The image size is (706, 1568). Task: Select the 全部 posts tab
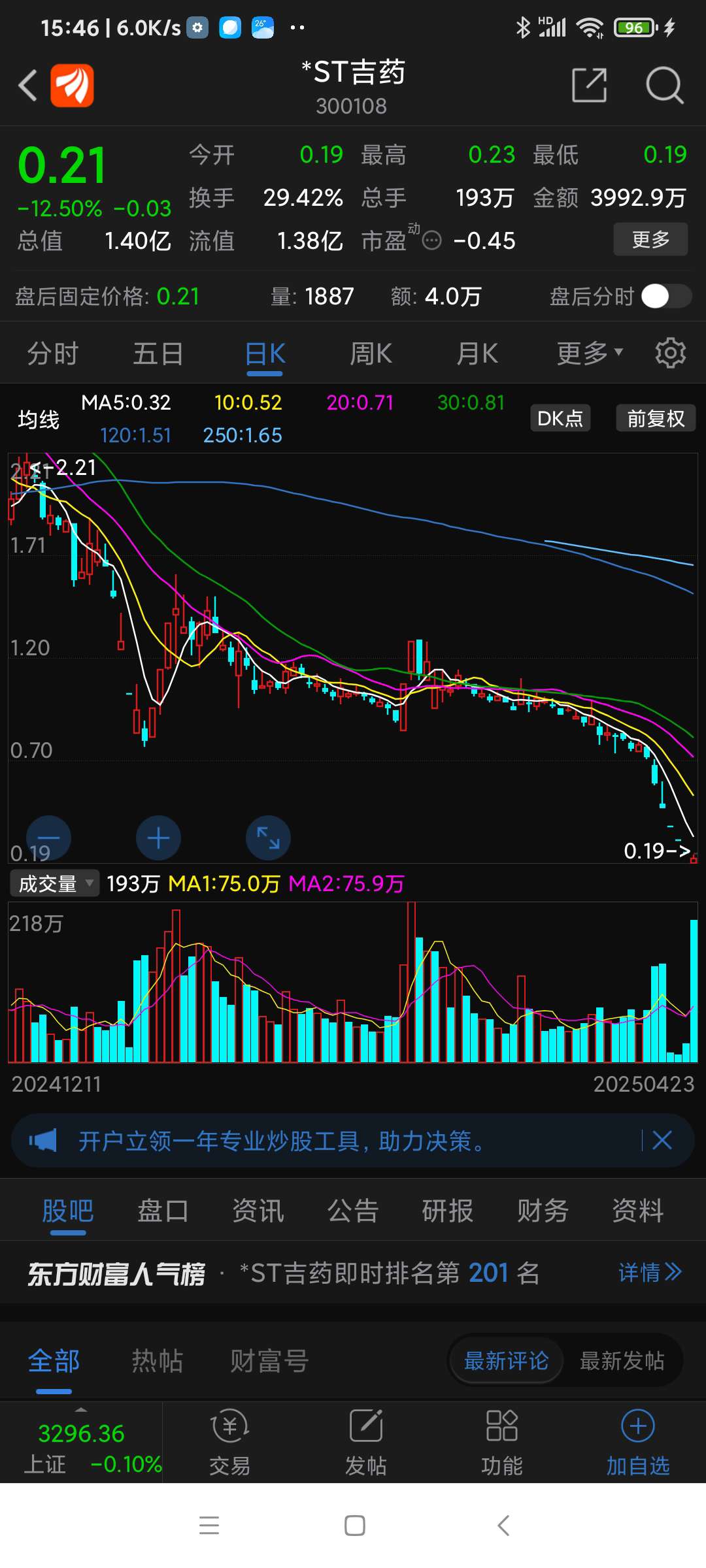[54, 1362]
